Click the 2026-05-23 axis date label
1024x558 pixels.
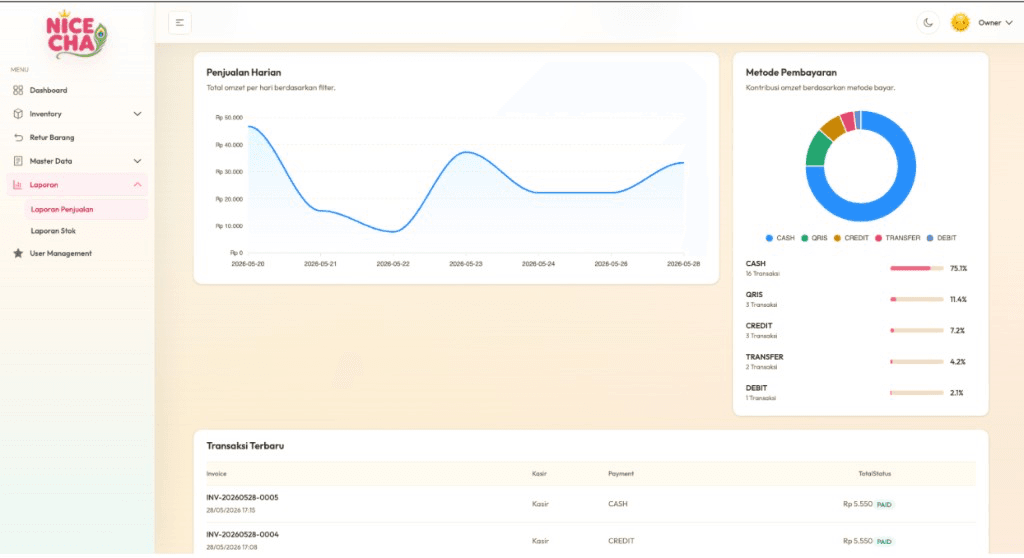(466, 264)
